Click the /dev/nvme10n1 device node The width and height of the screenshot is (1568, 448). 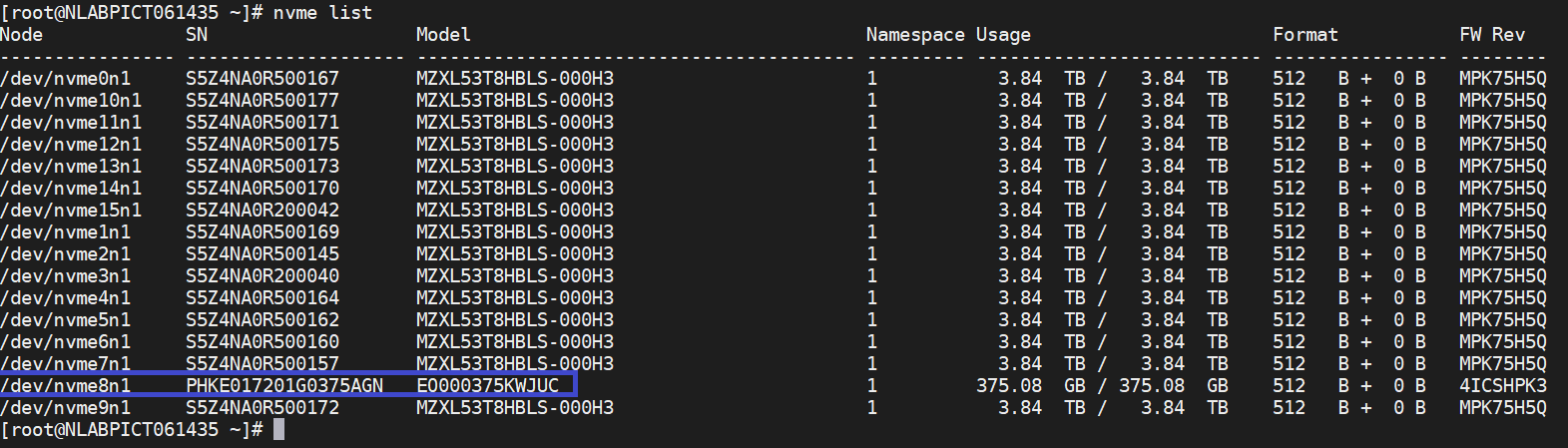[x=71, y=101]
